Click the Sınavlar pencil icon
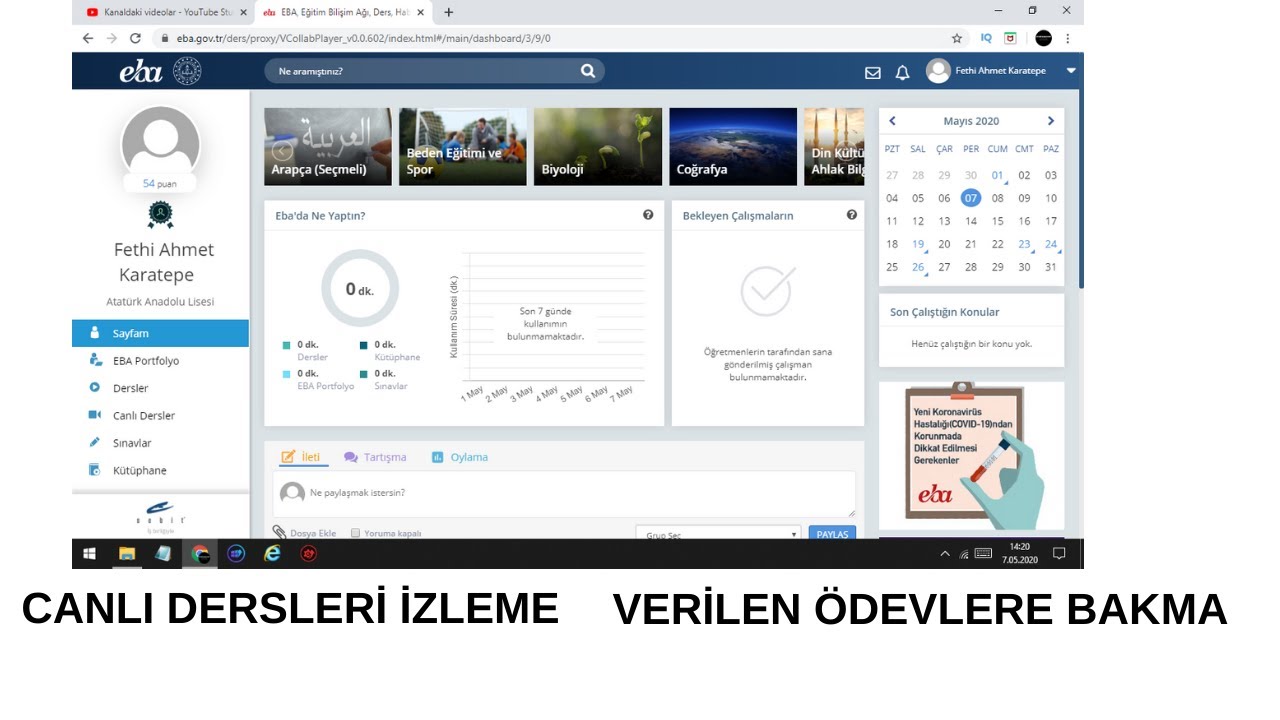The image size is (1280, 720). coord(95,442)
